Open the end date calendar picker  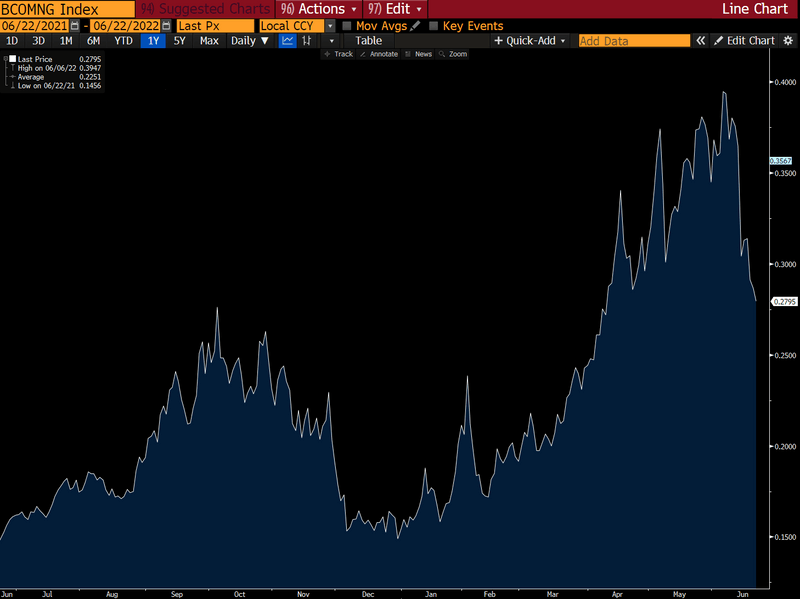click(x=165, y=25)
